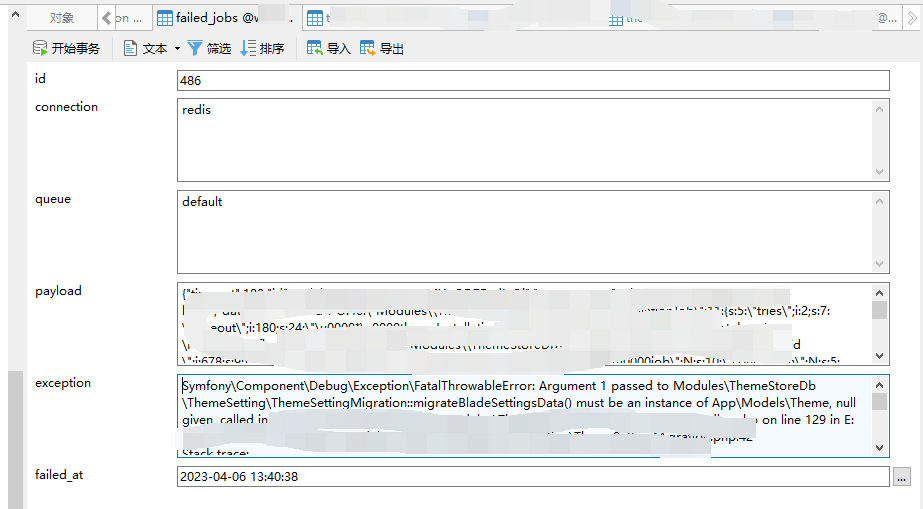Click the exception field scroll down arrow
The height and width of the screenshot is (509, 923).
879,447
